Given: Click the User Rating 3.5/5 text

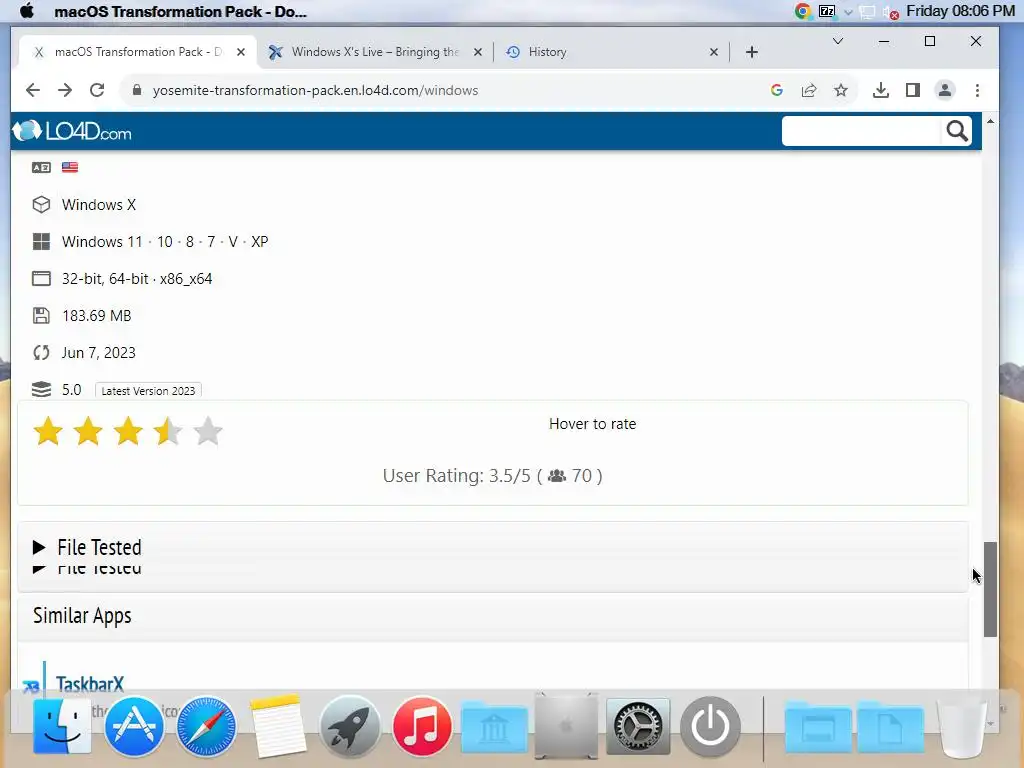Looking at the screenshot, I should coord(492,475).
